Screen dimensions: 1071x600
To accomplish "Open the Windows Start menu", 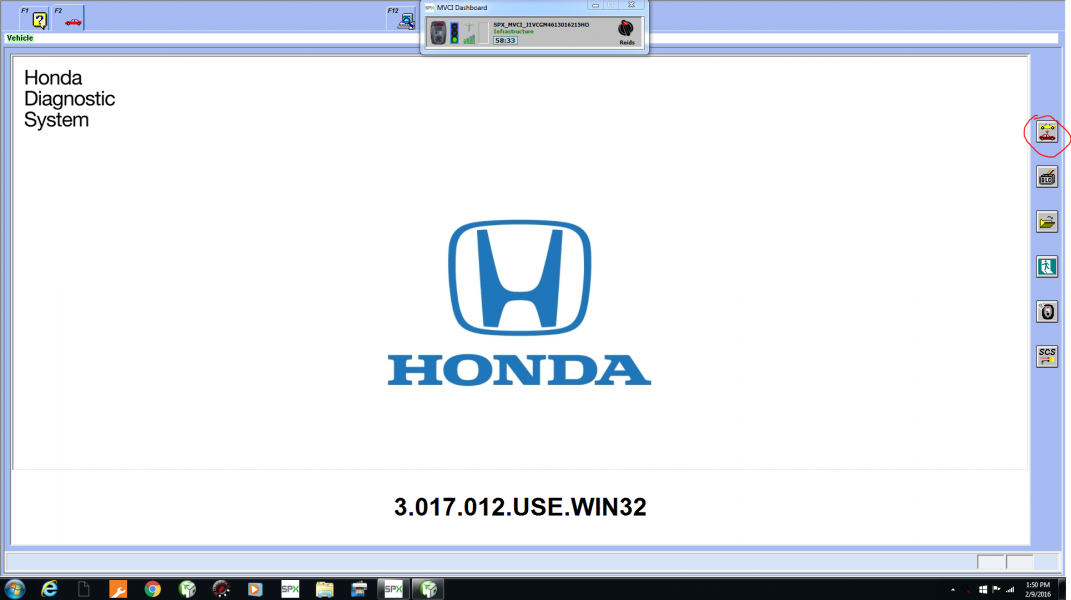I will coord(14,589).
